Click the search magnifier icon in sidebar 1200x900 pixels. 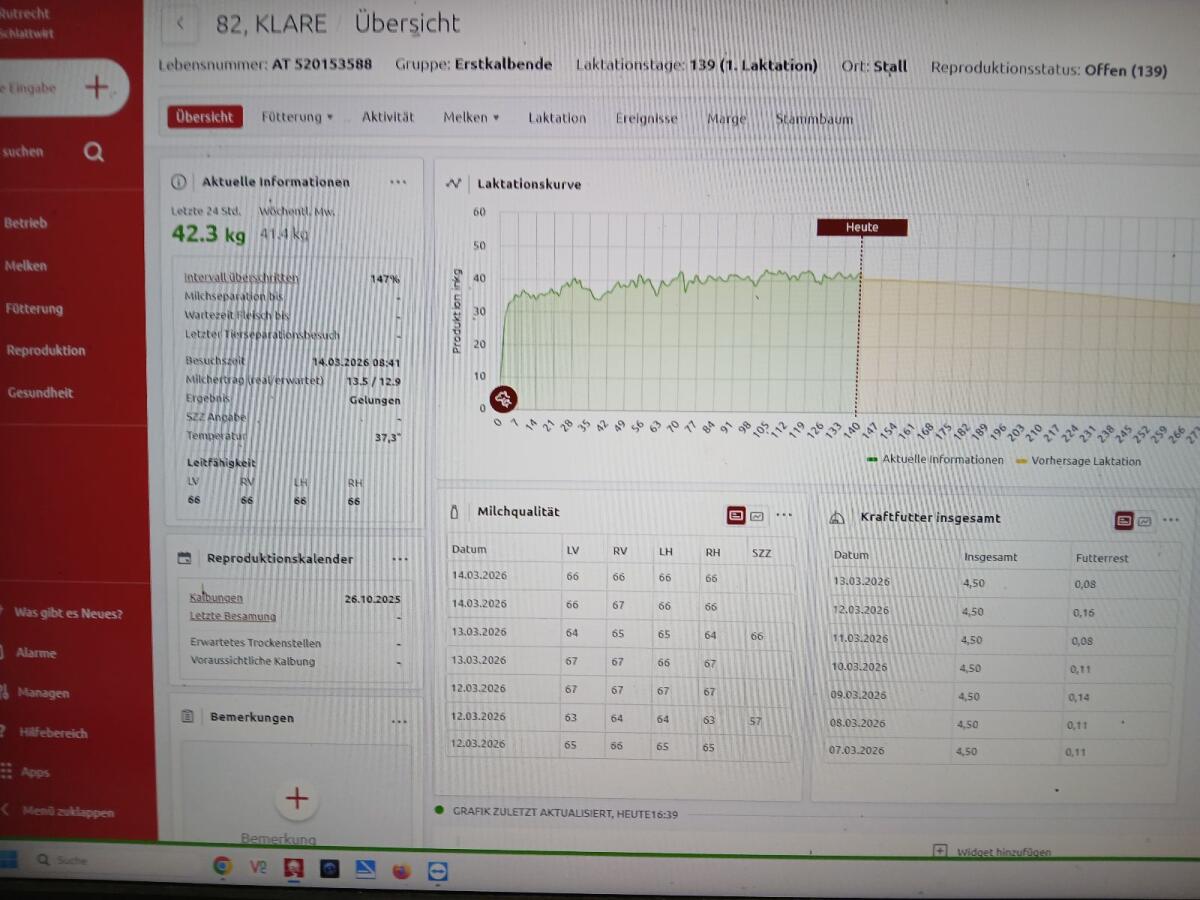(94, 152)
